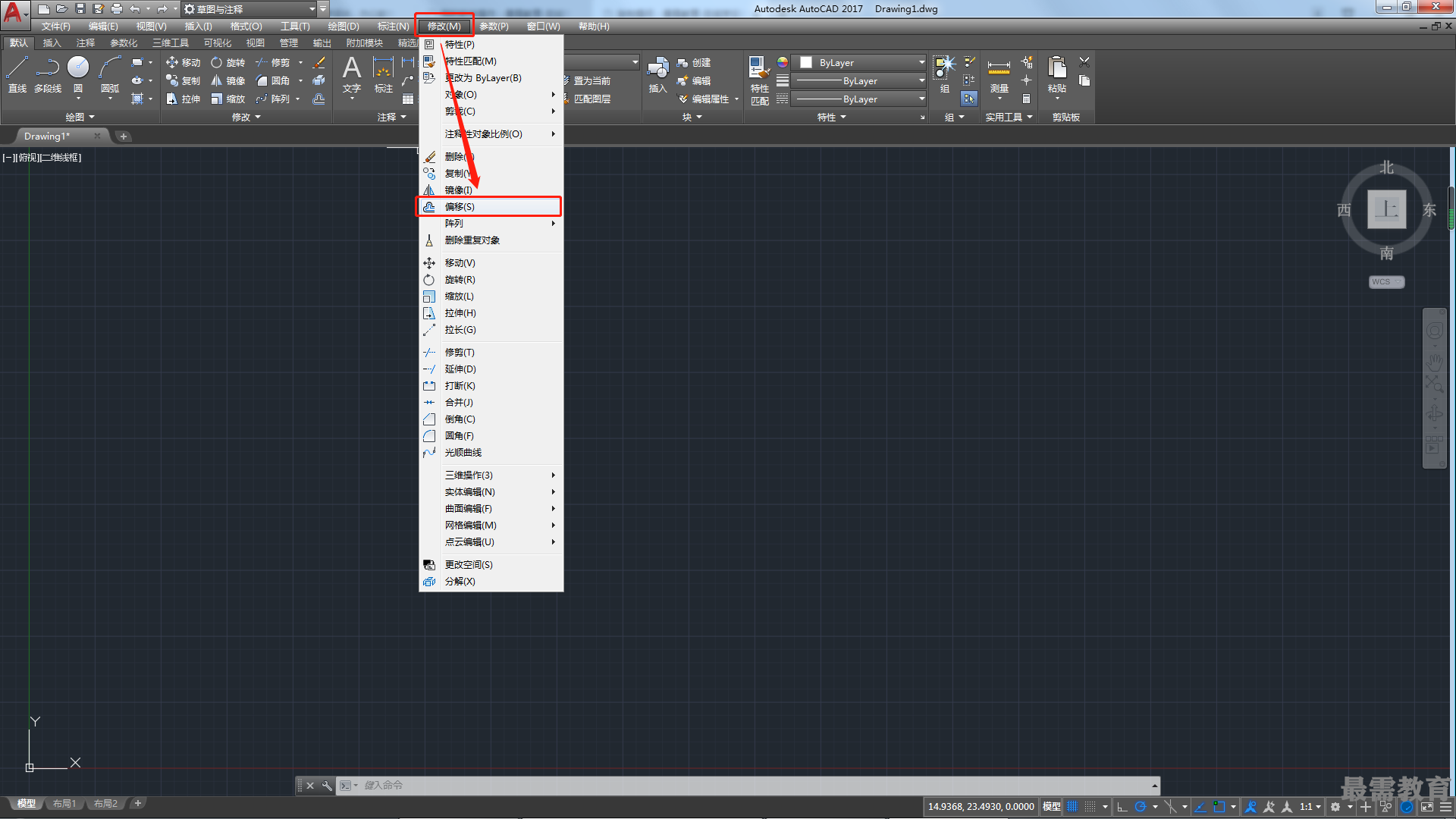Switch to the 布局1 layout tab
The height and width of the screenshot is (819, 1456).
coord(64,804)
